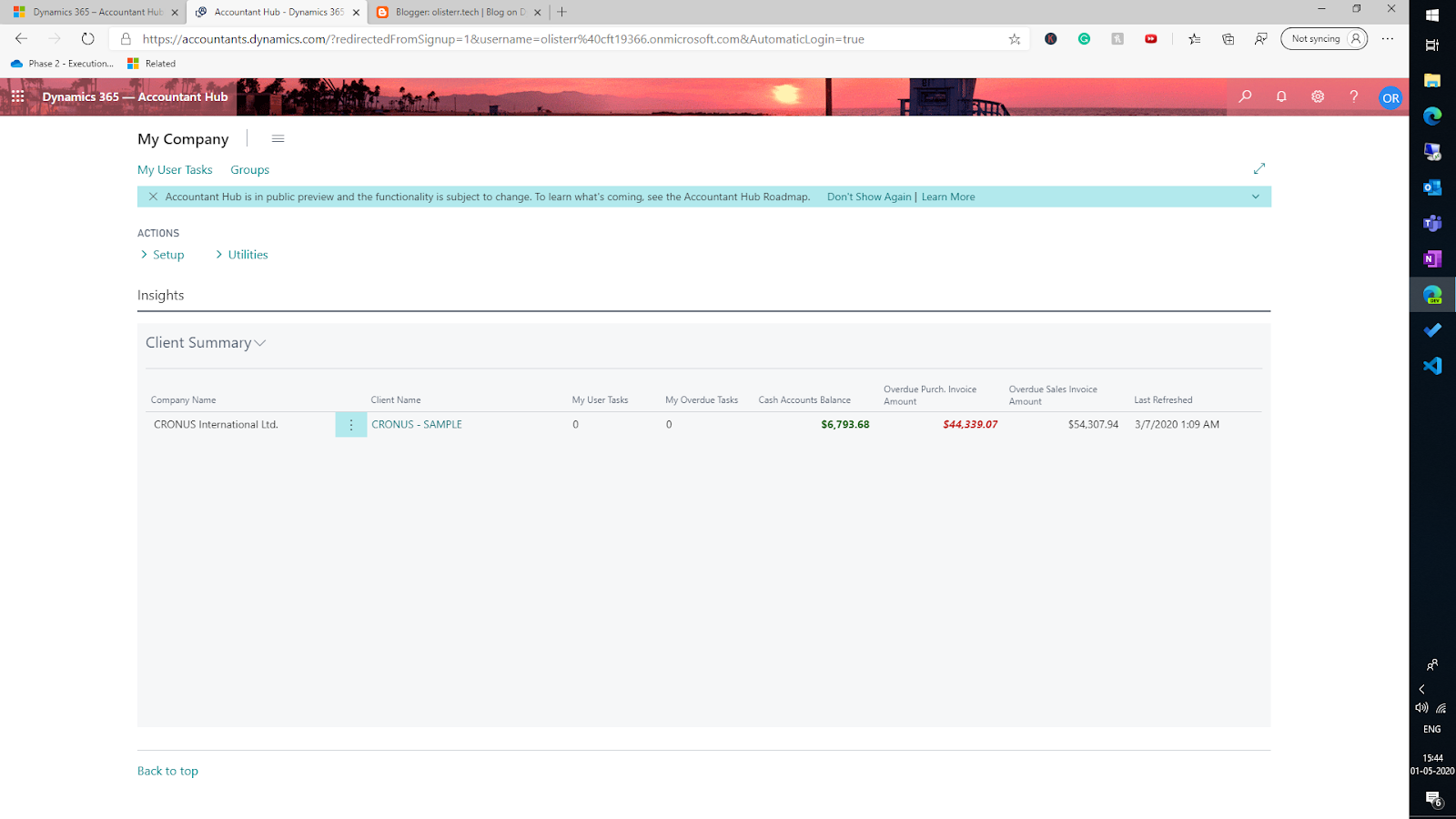Click the search magnifier in the Accountant Hub header
This screenshot has height=819, width=1456.
[x=1245, y=96]
